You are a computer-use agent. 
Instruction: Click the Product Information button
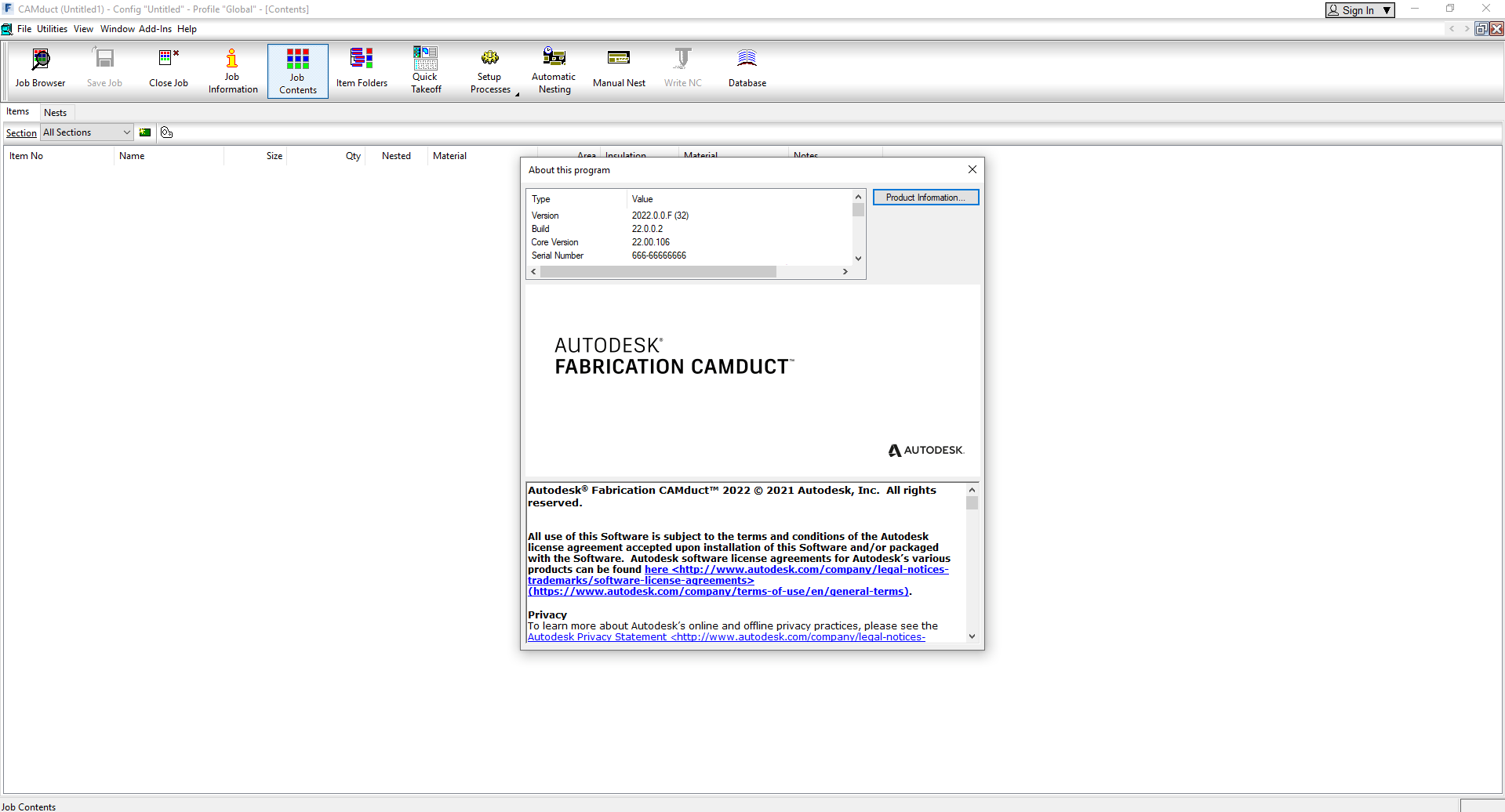(x=925, y=198)
